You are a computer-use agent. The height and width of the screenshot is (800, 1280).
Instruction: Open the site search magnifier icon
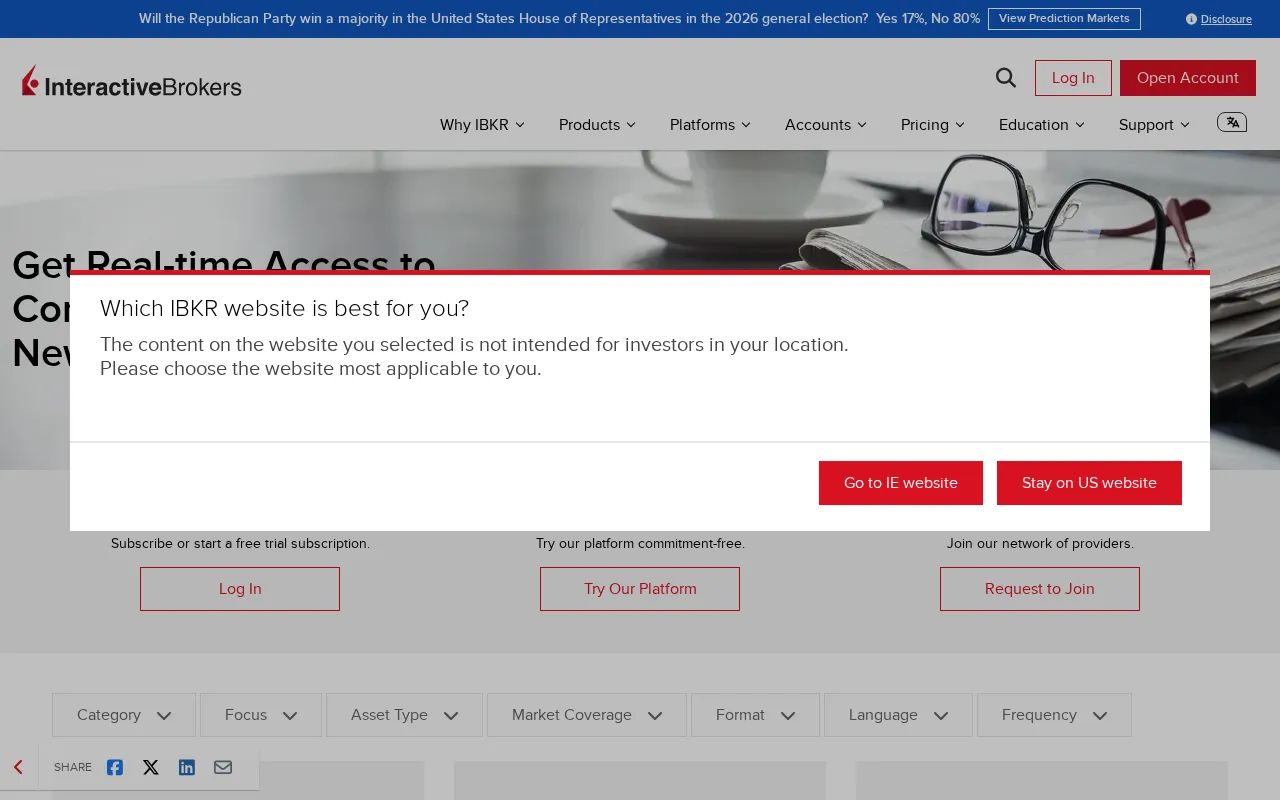(1006, 78)
